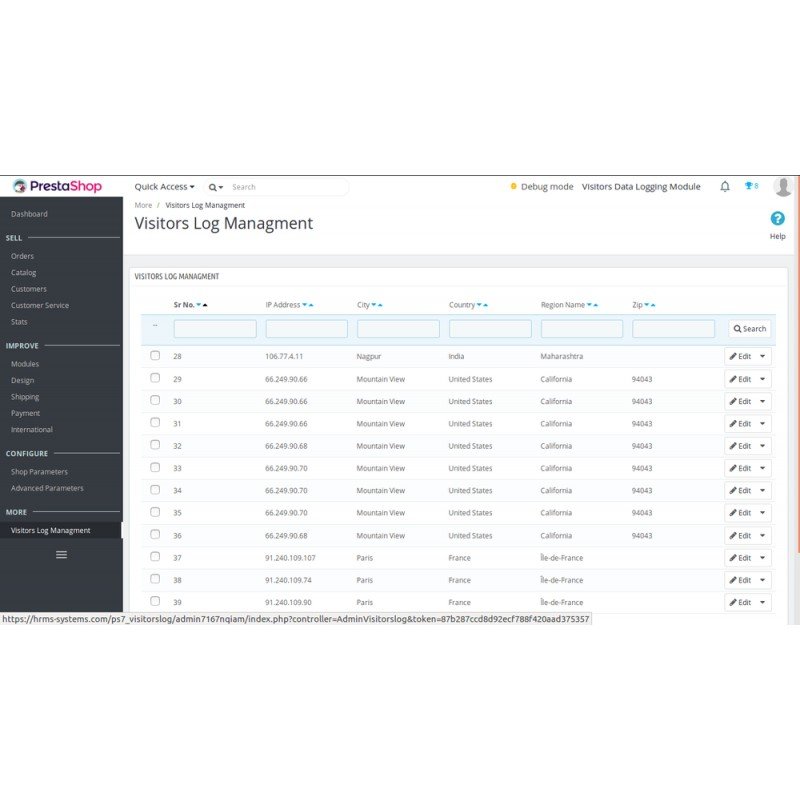Open the Orders menu item
The image size is (800, 800).
click(x=22, y=256)
